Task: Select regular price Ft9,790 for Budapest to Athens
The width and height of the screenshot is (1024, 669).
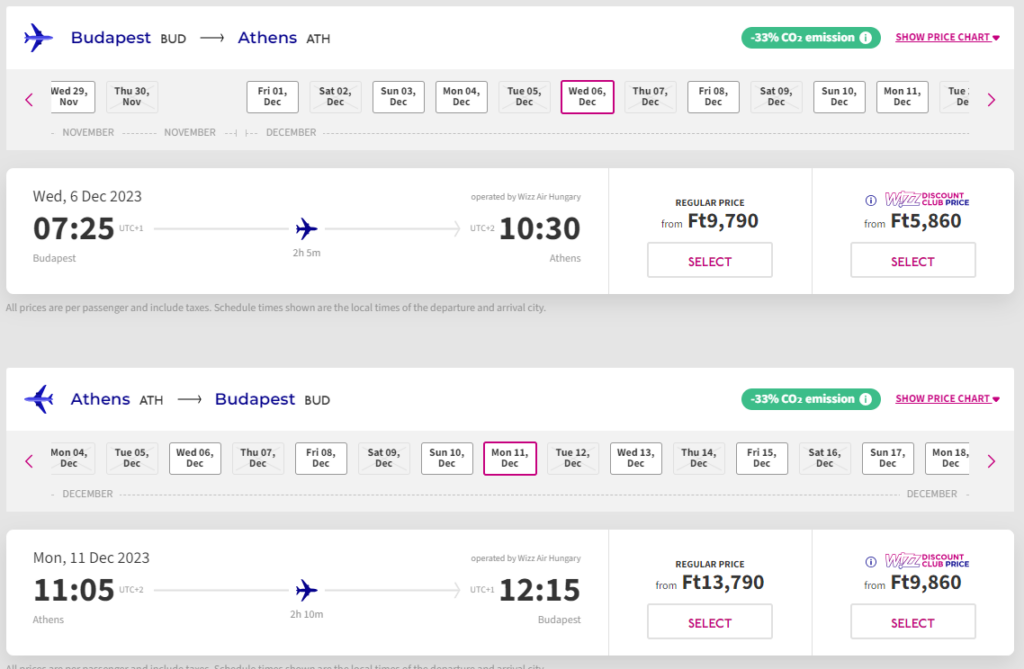Action: (710, 260)
